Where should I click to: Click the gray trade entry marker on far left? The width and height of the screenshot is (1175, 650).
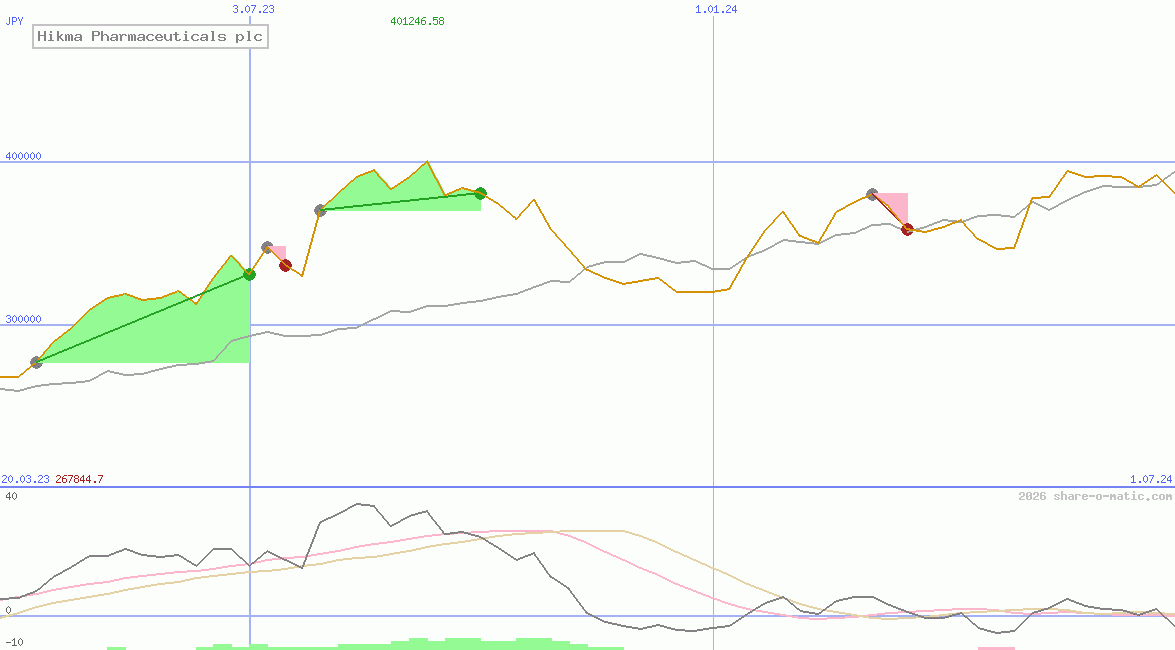click(36, 363)
